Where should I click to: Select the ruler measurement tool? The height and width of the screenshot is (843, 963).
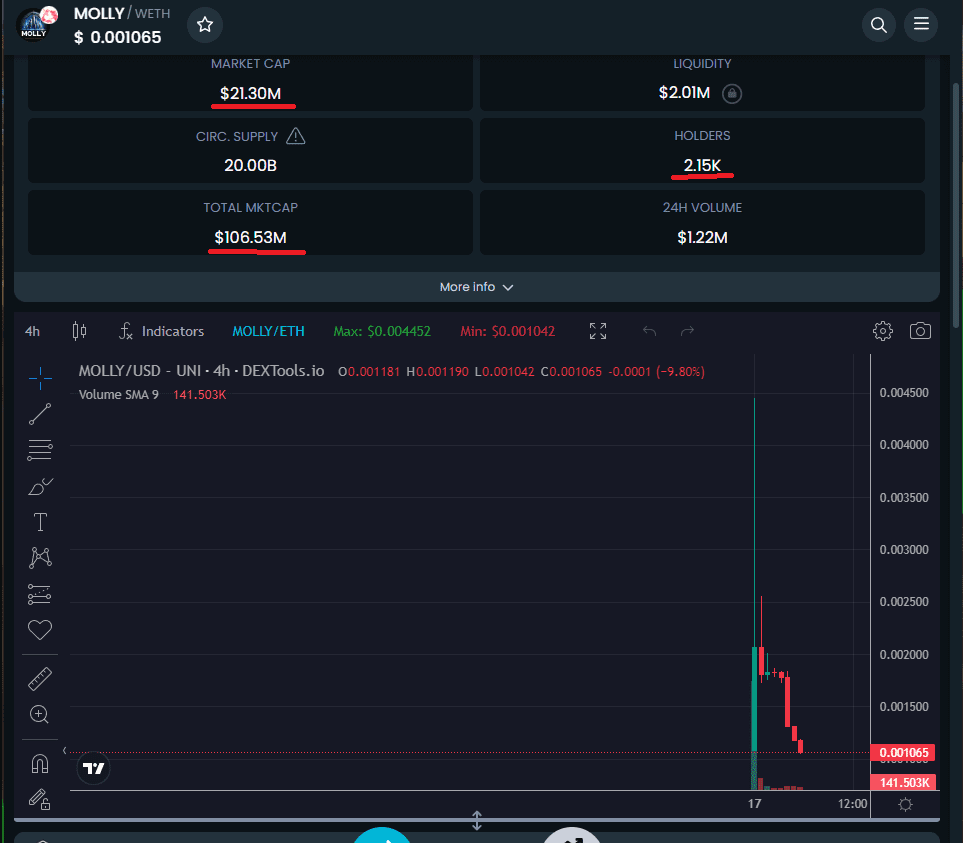(39, 678)
